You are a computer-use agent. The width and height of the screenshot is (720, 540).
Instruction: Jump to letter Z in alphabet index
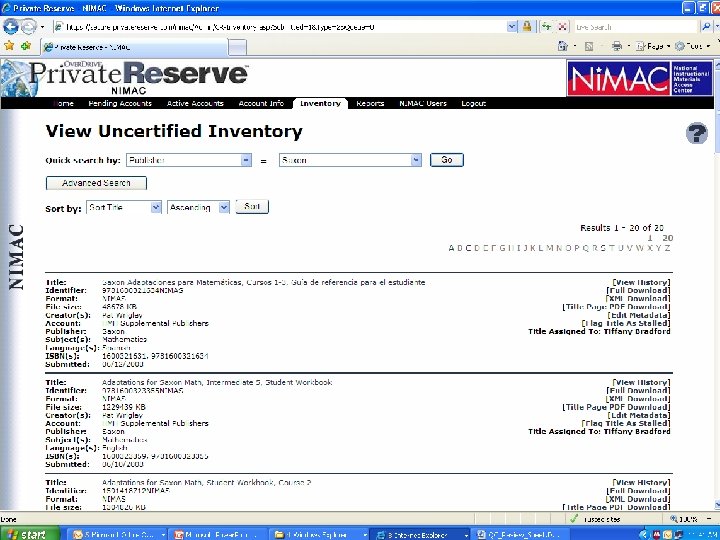tap(668, 248)
